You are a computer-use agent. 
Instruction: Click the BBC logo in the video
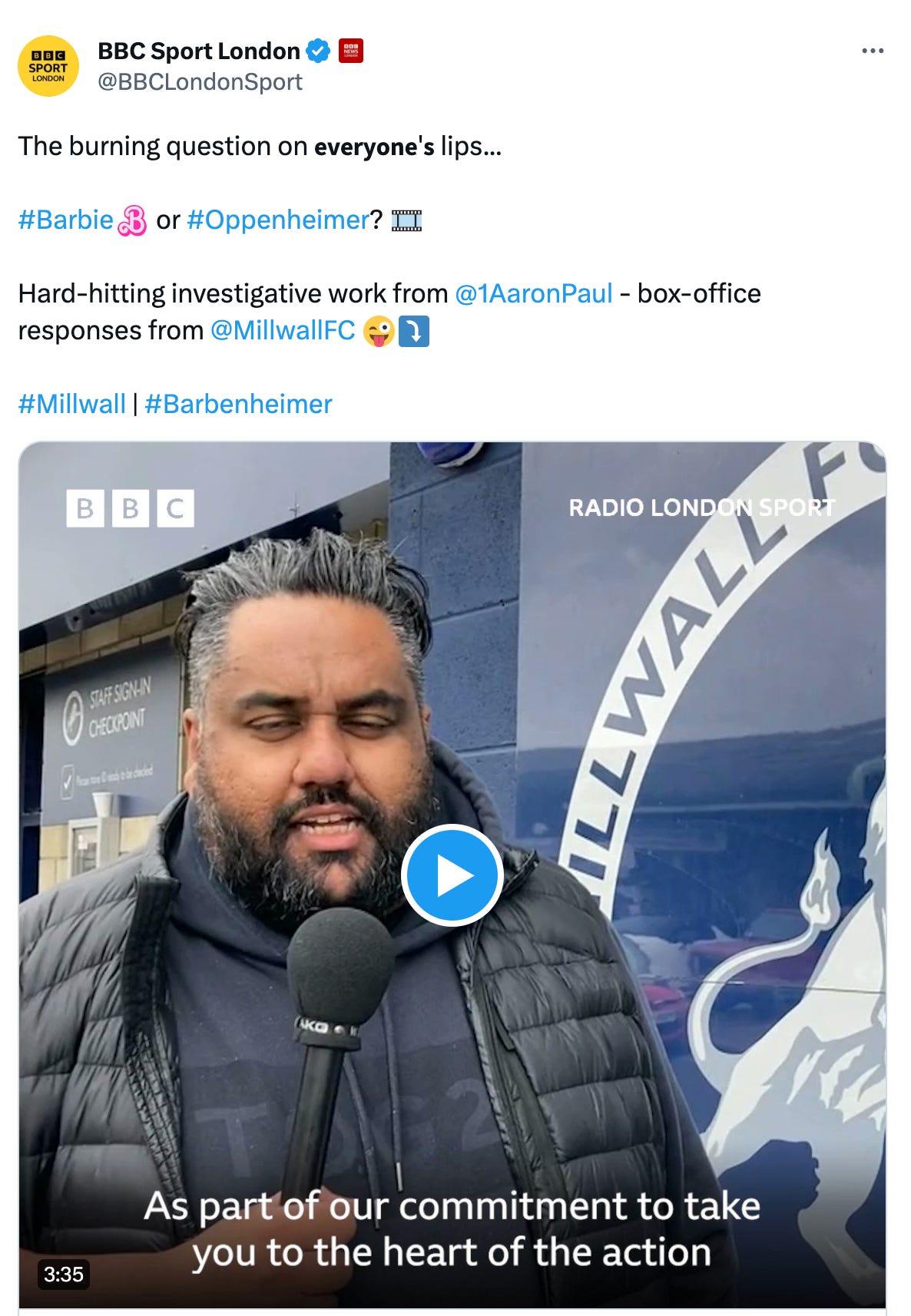131,508
